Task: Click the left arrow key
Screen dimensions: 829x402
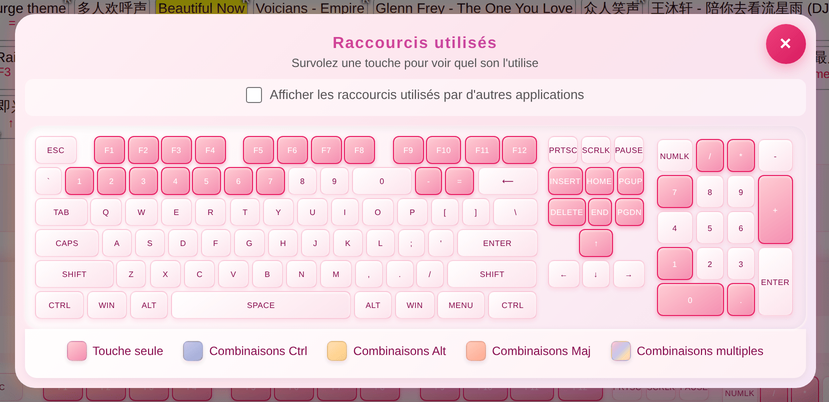Action: click(564, 275)
